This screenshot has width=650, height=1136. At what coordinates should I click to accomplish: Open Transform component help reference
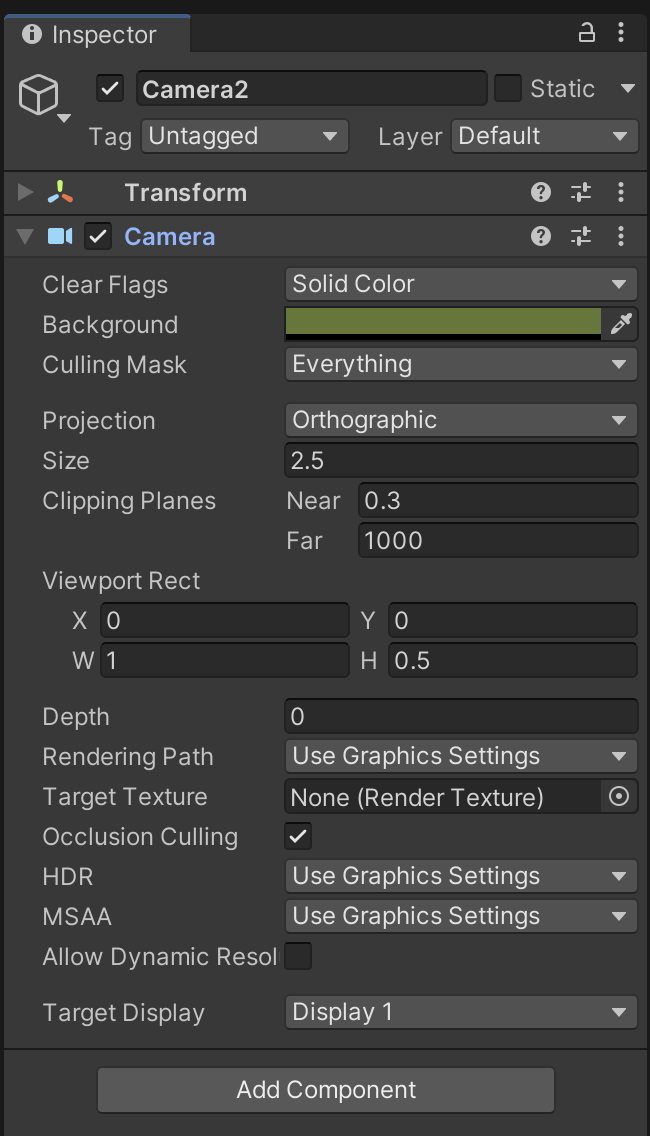[x=541, y=192]
